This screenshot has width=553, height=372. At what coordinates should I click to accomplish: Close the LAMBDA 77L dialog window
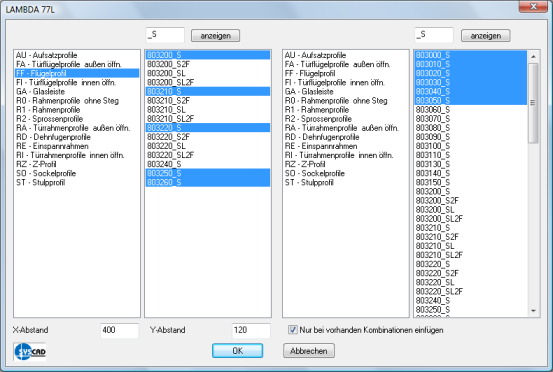(x=533, y=6)
